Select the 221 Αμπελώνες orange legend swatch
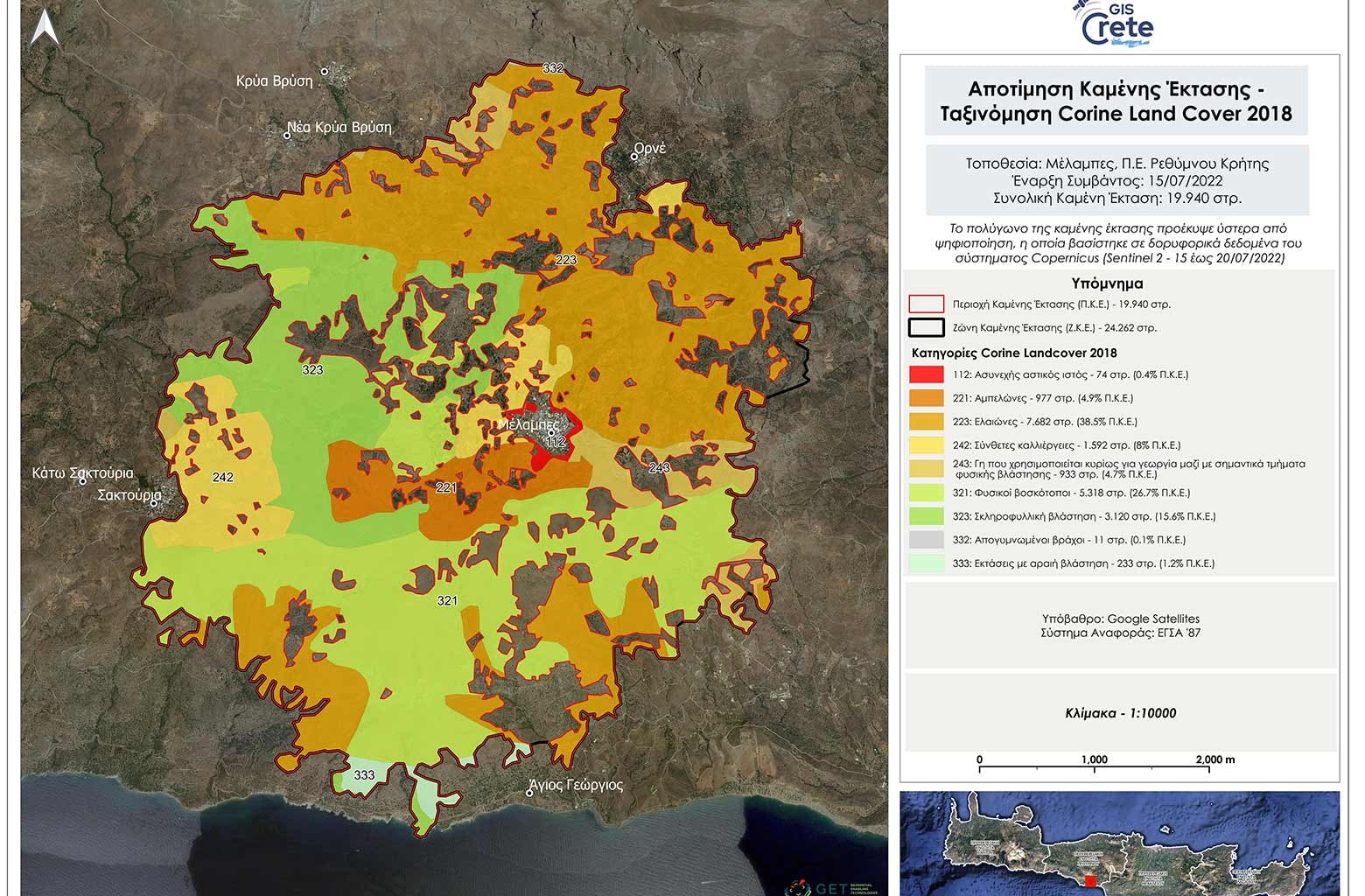This screenshot has height=896, width=1365. [927, 398]
